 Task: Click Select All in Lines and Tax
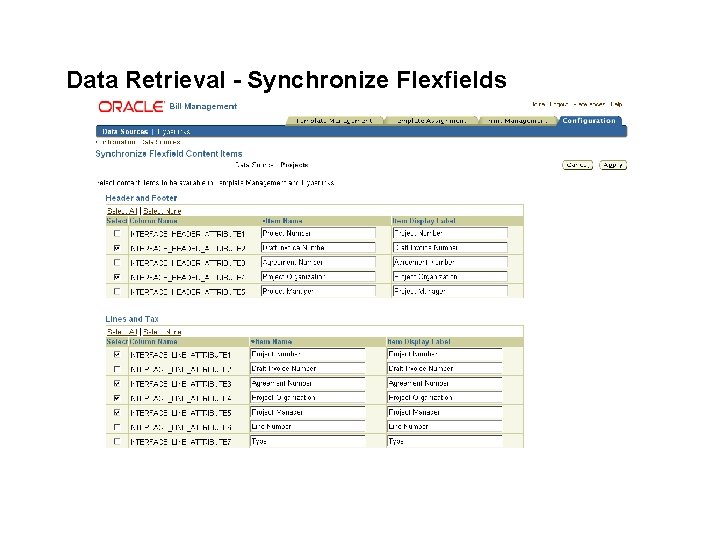coord(122,332)
